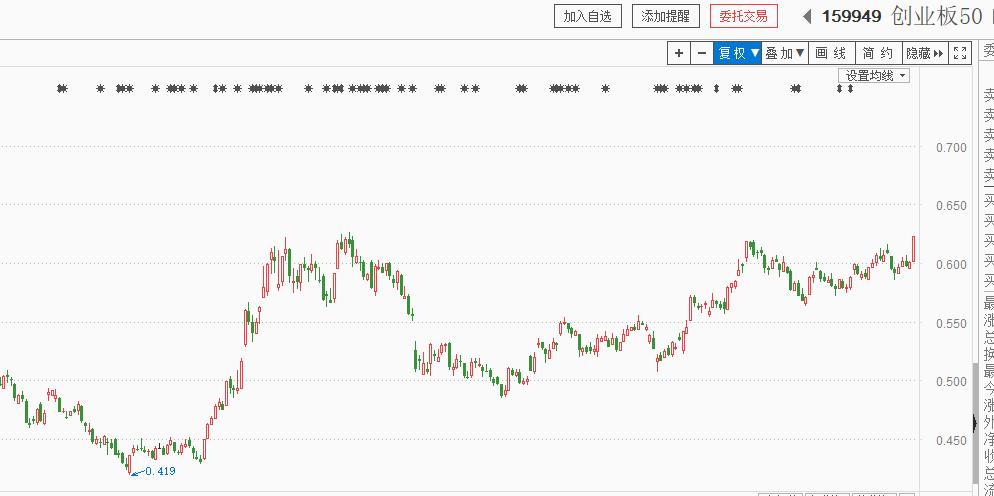Hide the side panel with 隐藏
The height and width of the screenshot is (496, 994).
click(924, 53)
